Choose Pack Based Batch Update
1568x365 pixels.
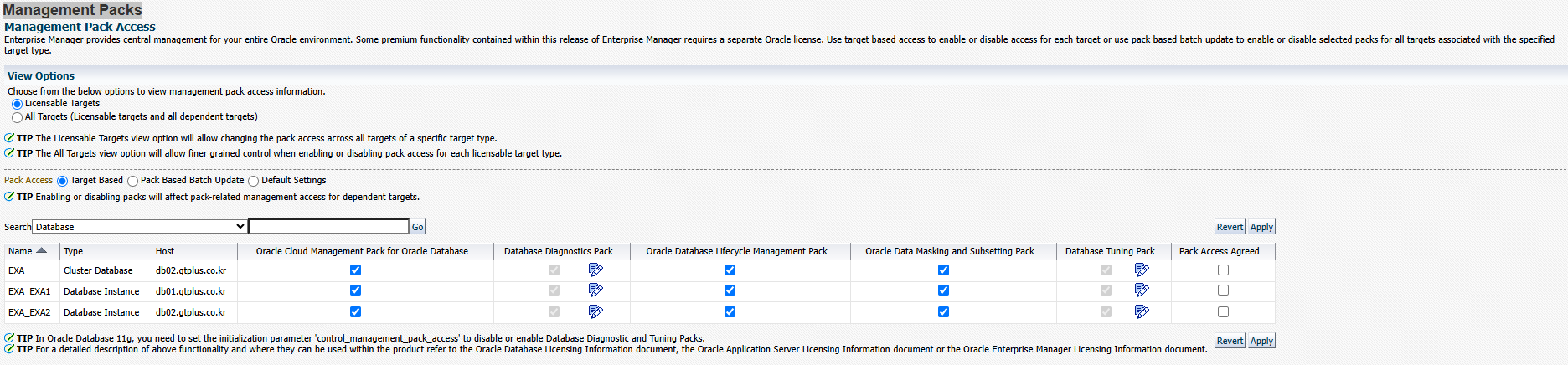(132, 181)
